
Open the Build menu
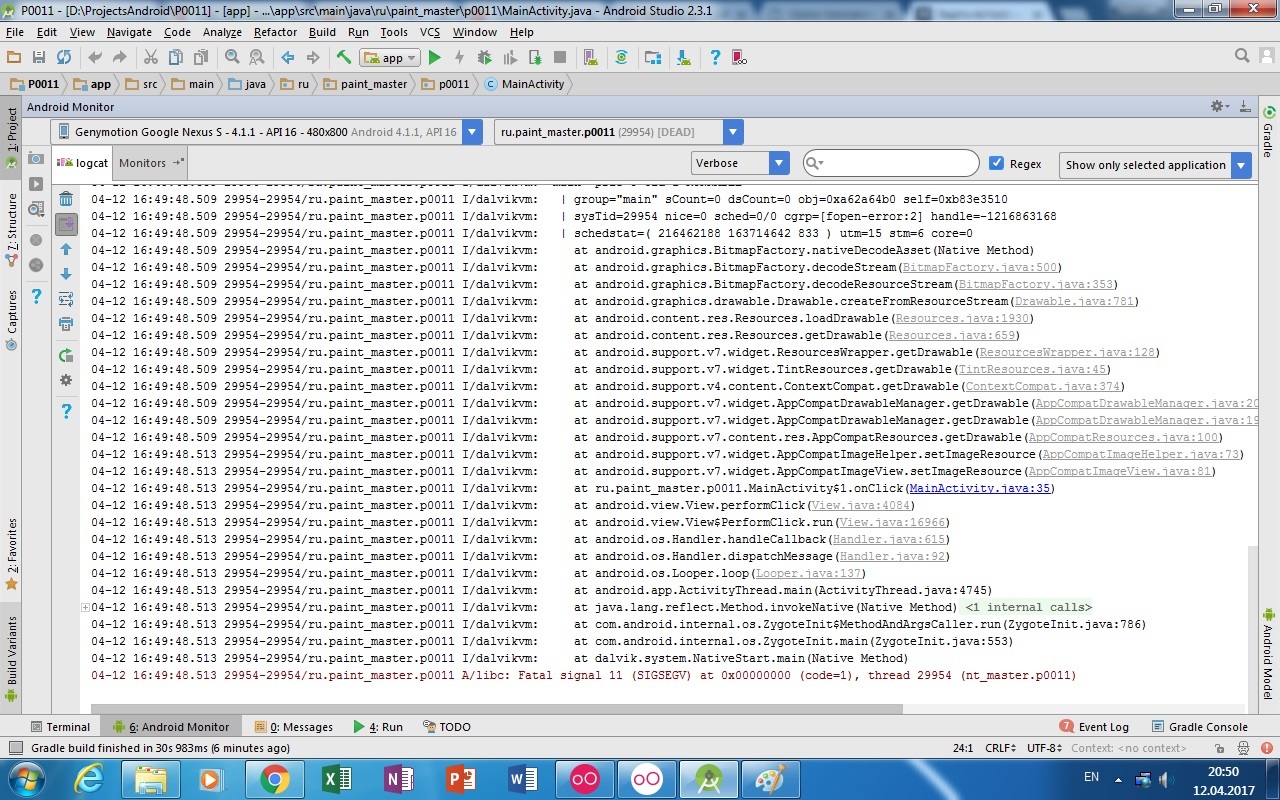(322, 32)
